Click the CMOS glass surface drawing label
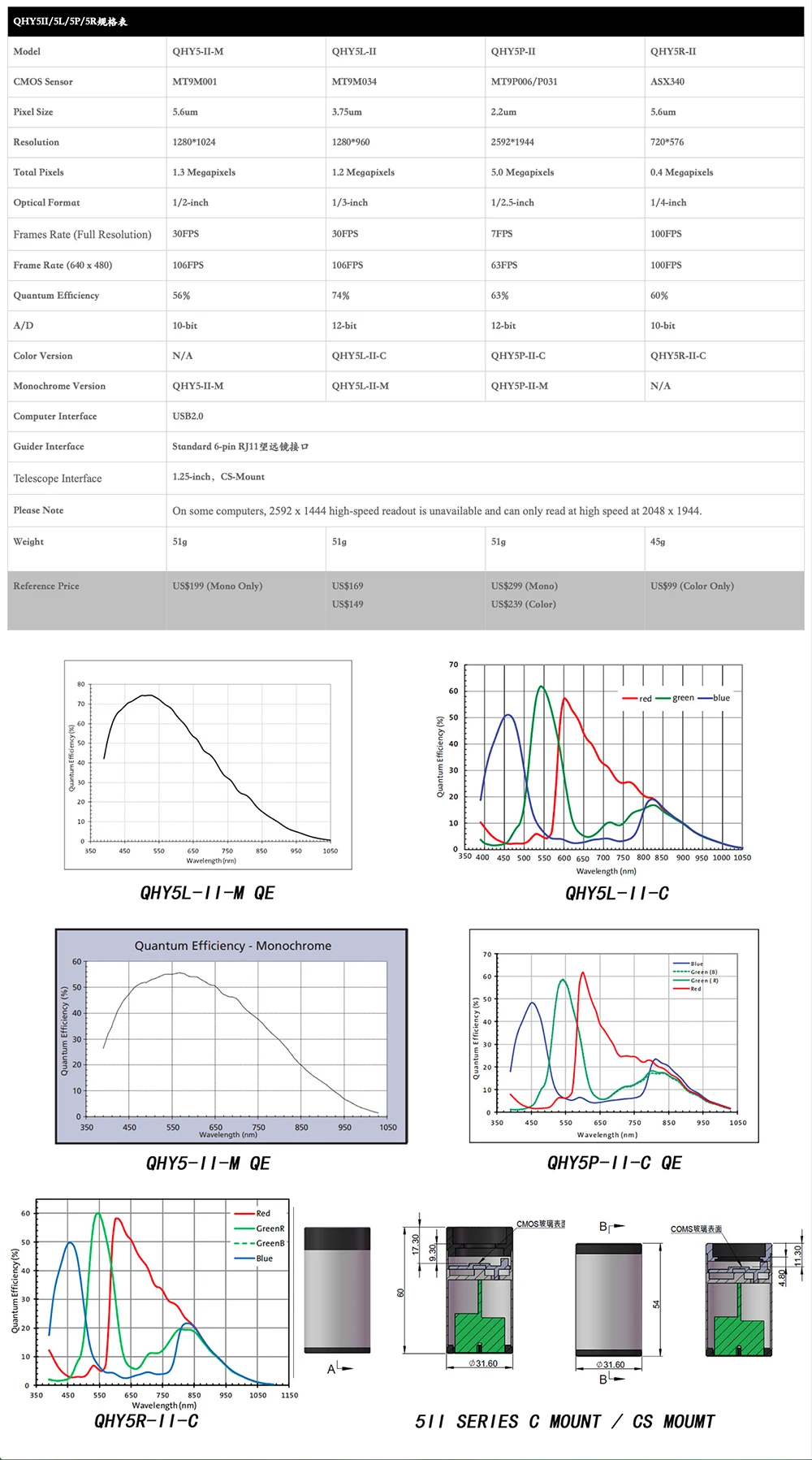The width and height of the screenshot is (812, 1460). pyautogui.click(x=541, y=1224)
